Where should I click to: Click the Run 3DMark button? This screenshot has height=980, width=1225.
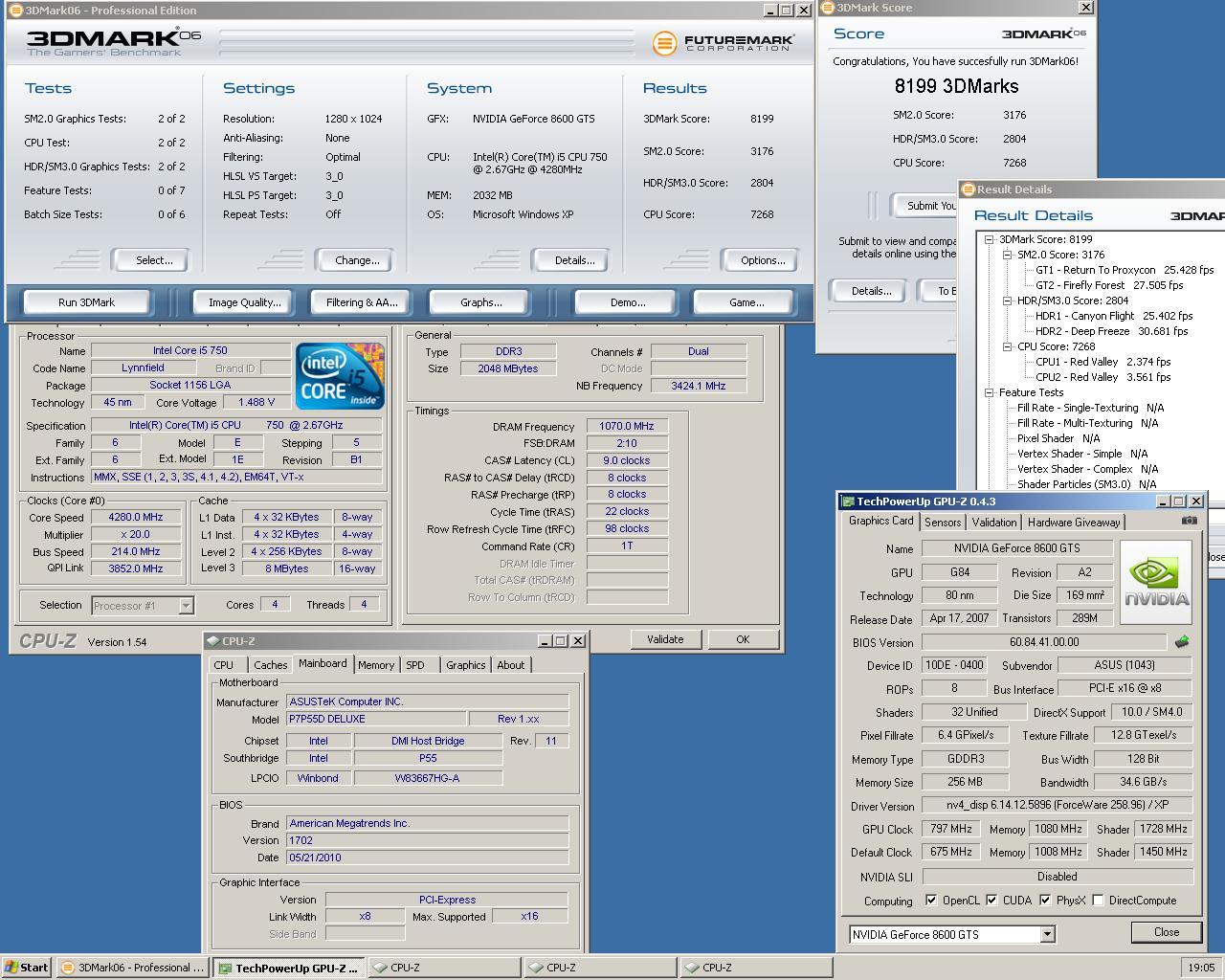pyautogui.click(x=86, y=302)
